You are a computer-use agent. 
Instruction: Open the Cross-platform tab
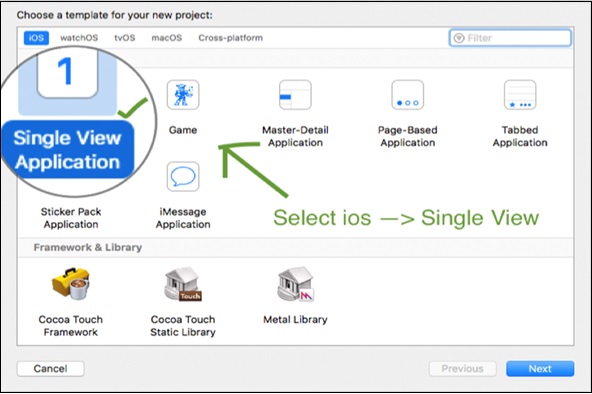[x=231, y=38]
